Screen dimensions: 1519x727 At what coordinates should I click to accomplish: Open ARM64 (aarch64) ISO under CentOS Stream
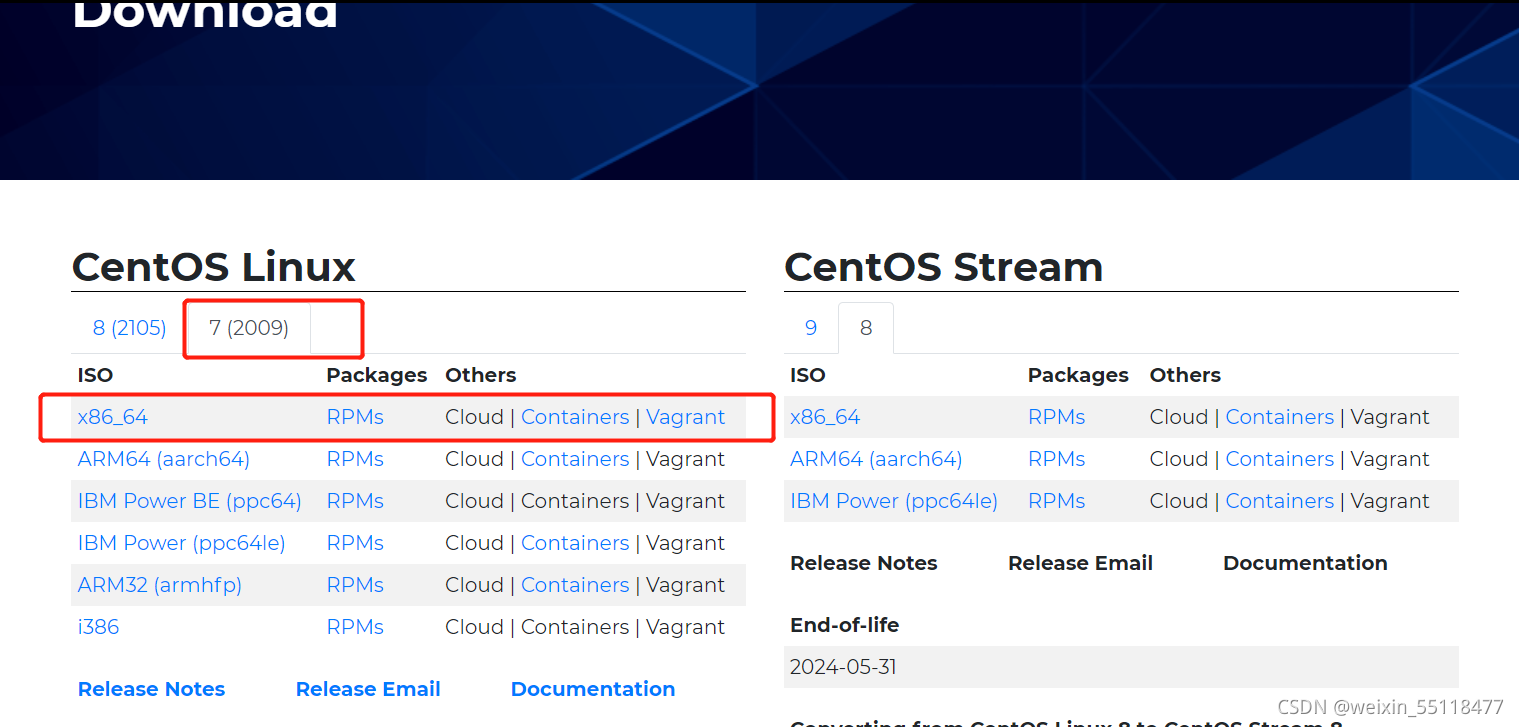point(876,459)
